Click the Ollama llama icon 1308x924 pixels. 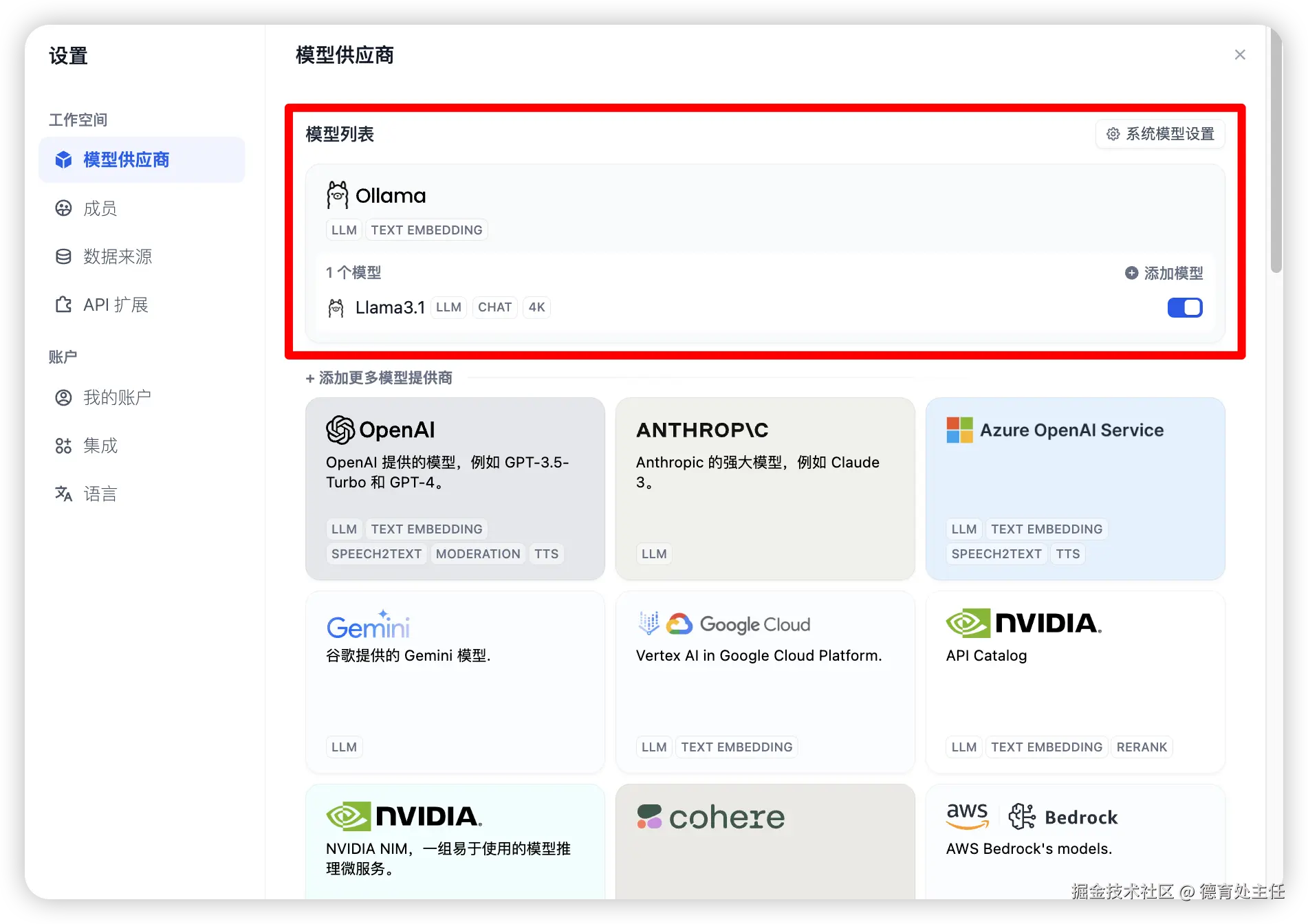tap(336, 195)
